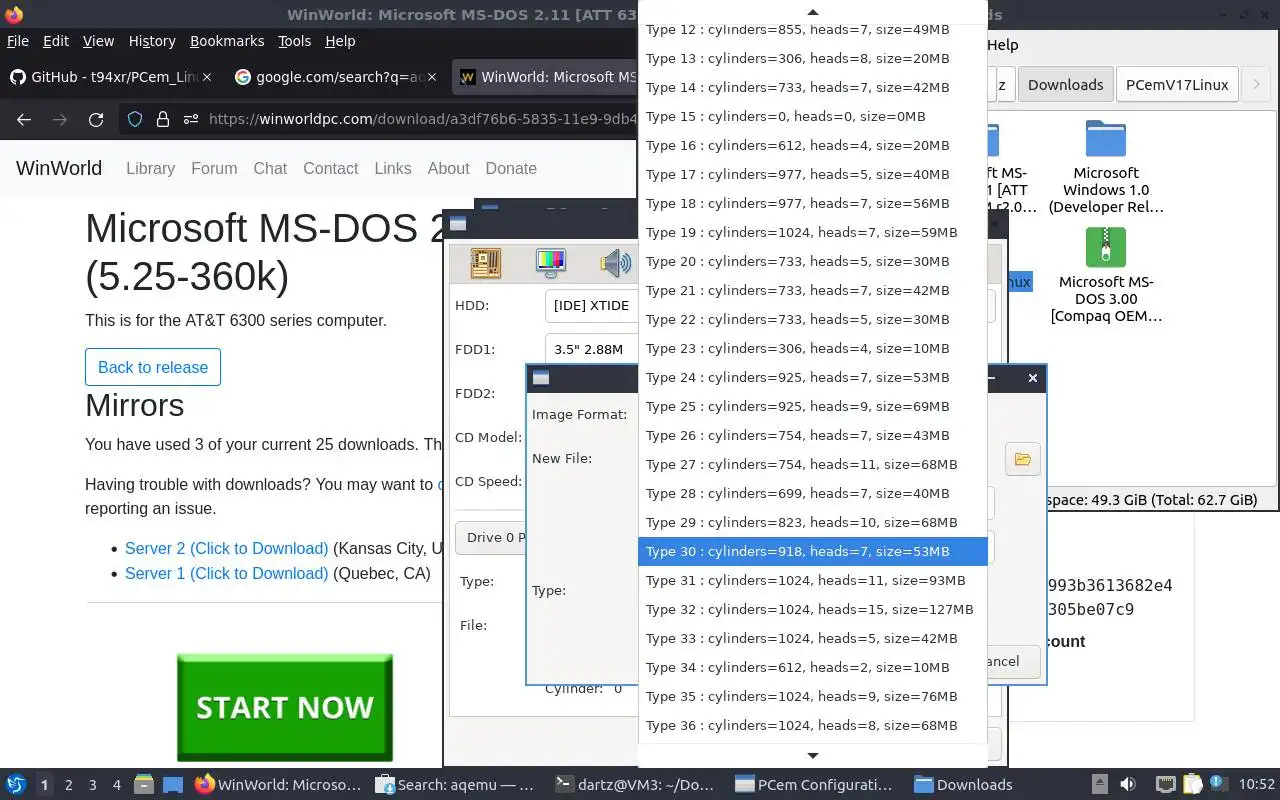Open WinWorld Forum nav link
Viewport: 1280px width, 800px height.
tap(214, 168)
